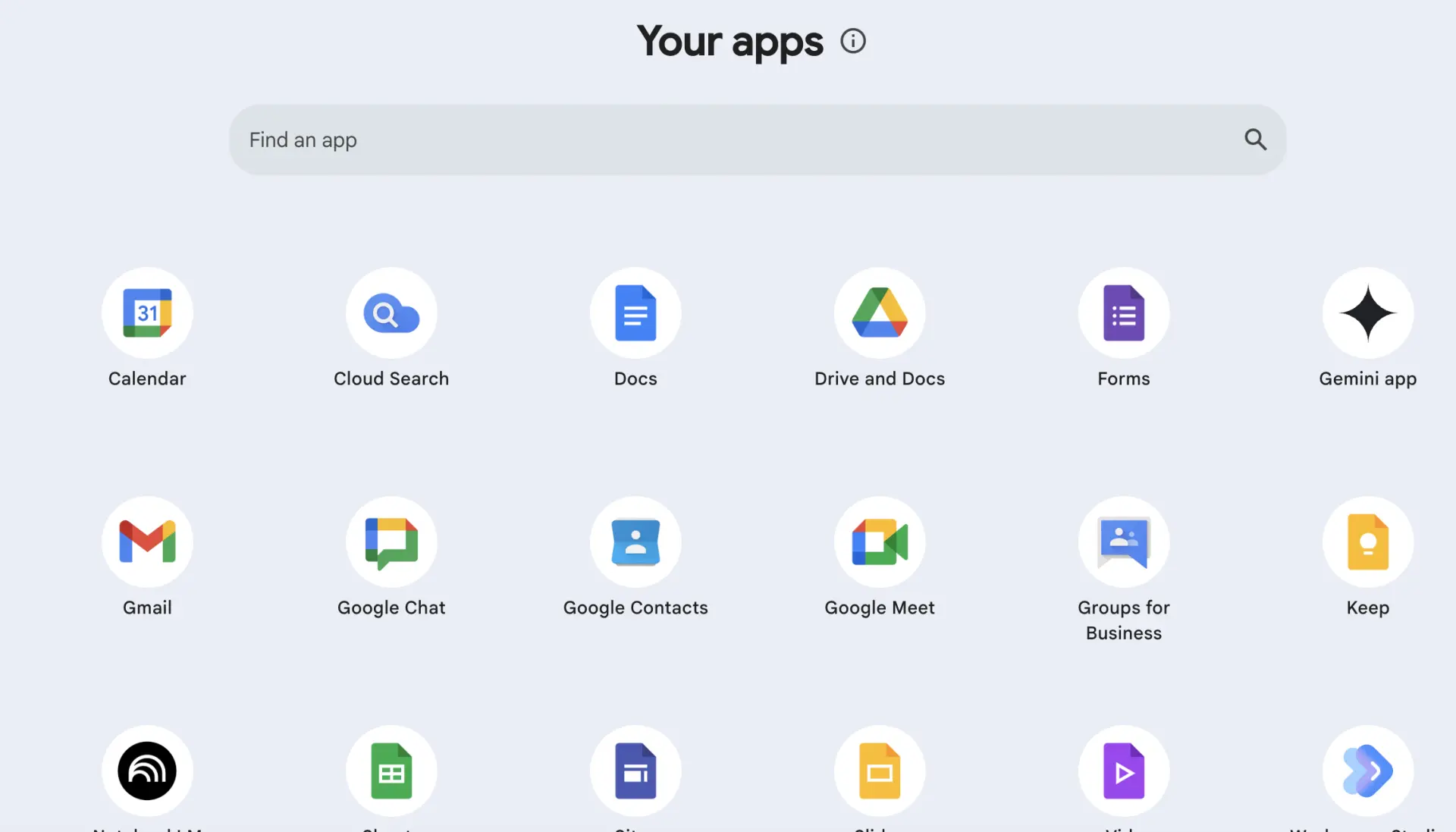This screenshot has width=1456, height=832.
Task: Launch Google Chat
Action: (x=391, y=542)
